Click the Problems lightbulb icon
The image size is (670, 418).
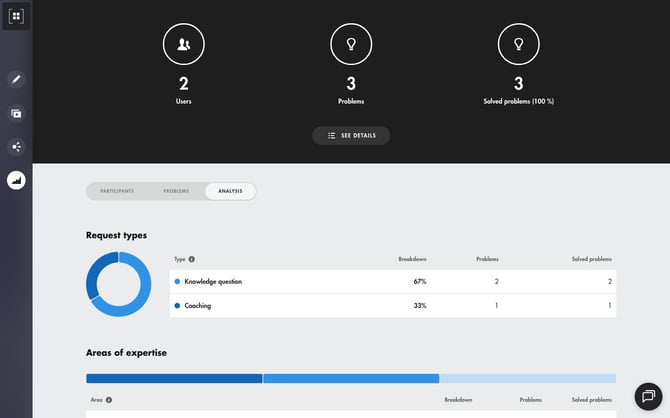351,44
